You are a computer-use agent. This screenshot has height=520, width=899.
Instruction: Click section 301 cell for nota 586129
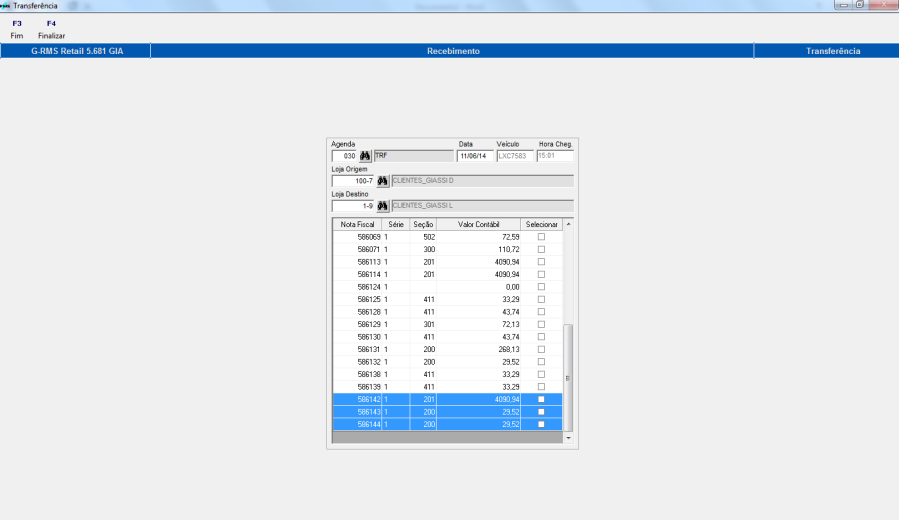coord(423,324)
